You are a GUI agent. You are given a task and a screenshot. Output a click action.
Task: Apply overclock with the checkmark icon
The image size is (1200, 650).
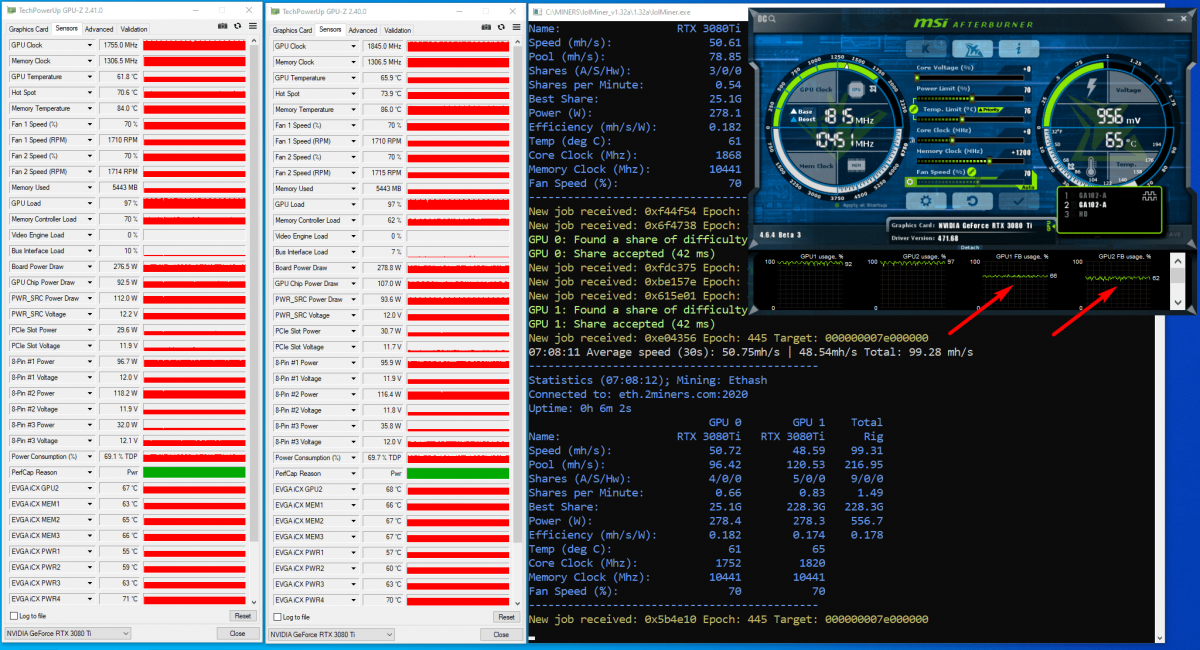(1017, 201)
